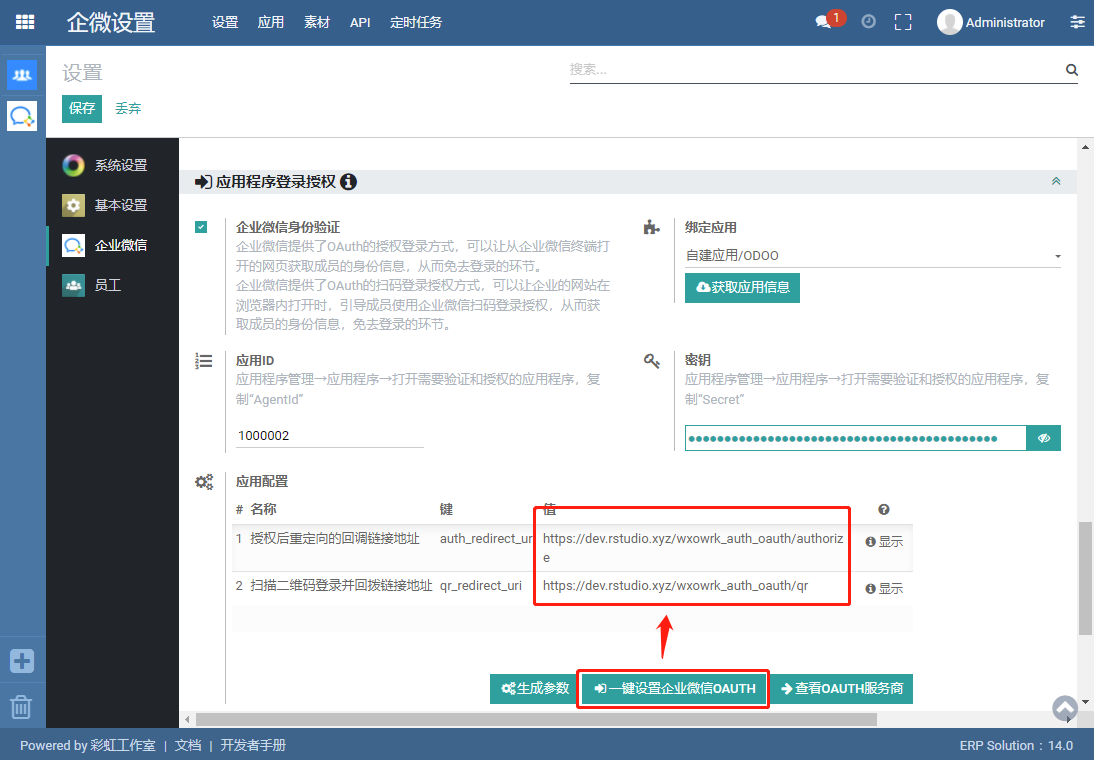This screenshot has width=1094, height=760.
Task: Show details for qr_redirect_uri row
Action: [884, 589]
